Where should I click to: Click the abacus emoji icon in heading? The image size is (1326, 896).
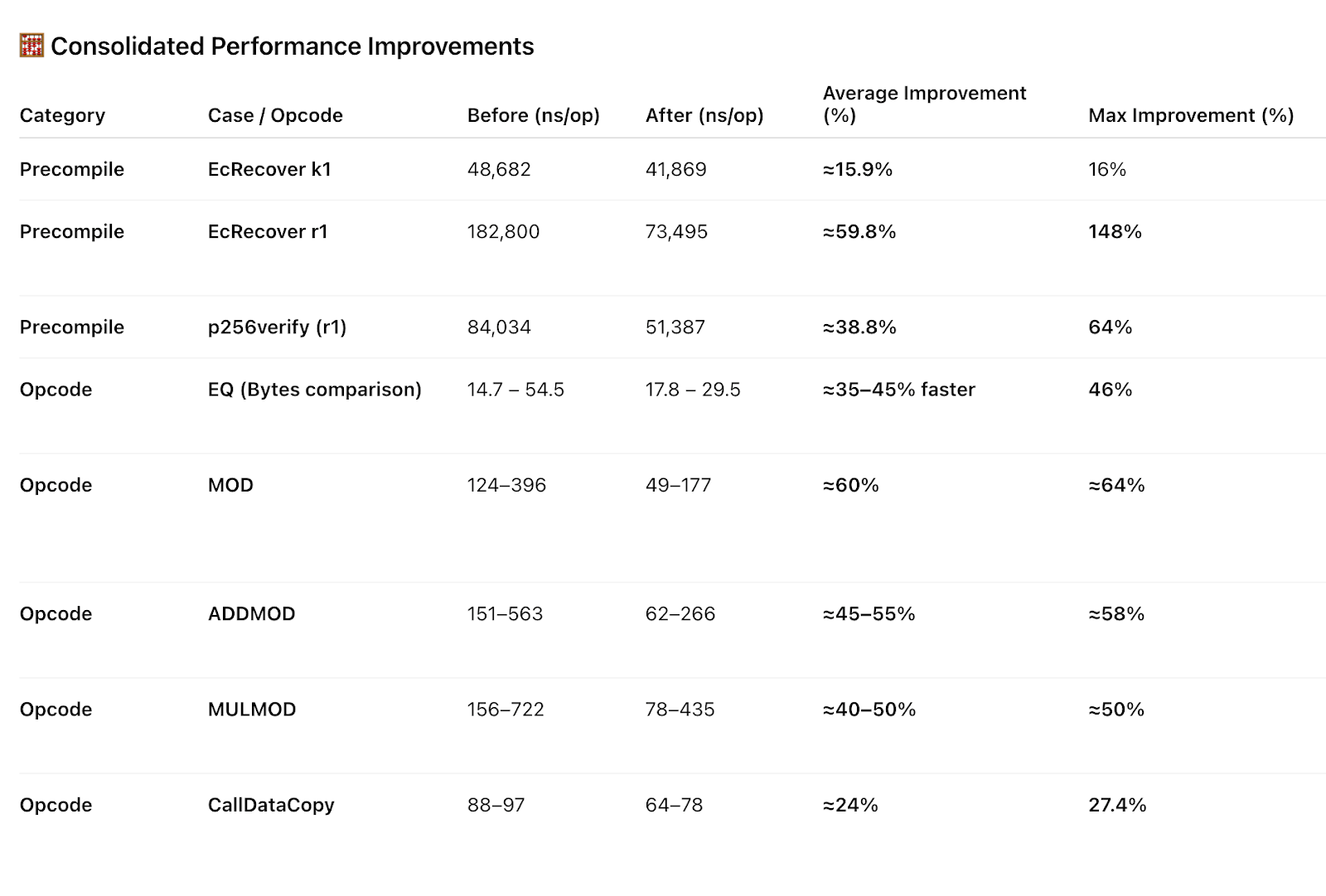coord(31,46)
